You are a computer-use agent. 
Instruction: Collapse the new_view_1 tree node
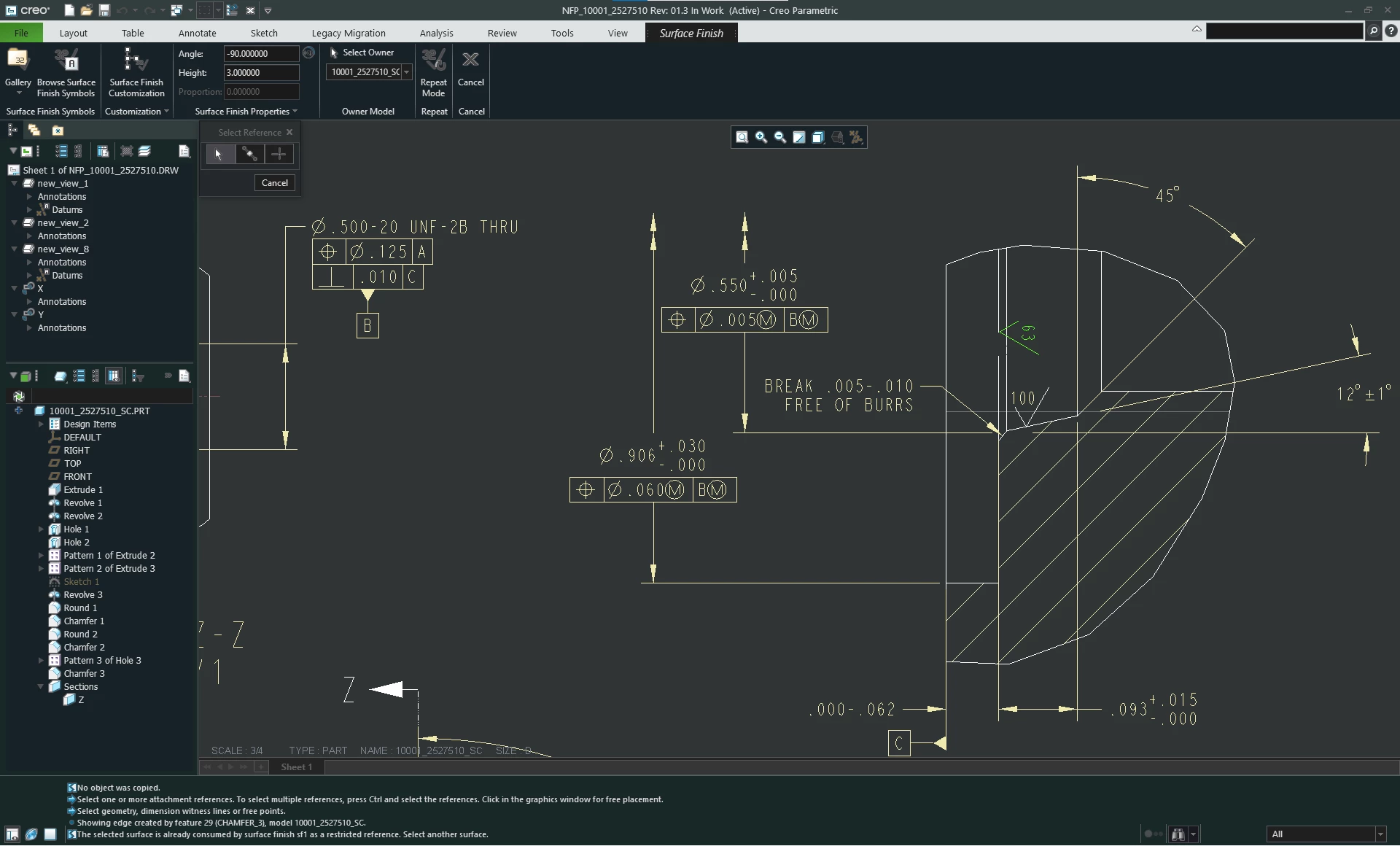pyautogui.click(x=15, y=184)
